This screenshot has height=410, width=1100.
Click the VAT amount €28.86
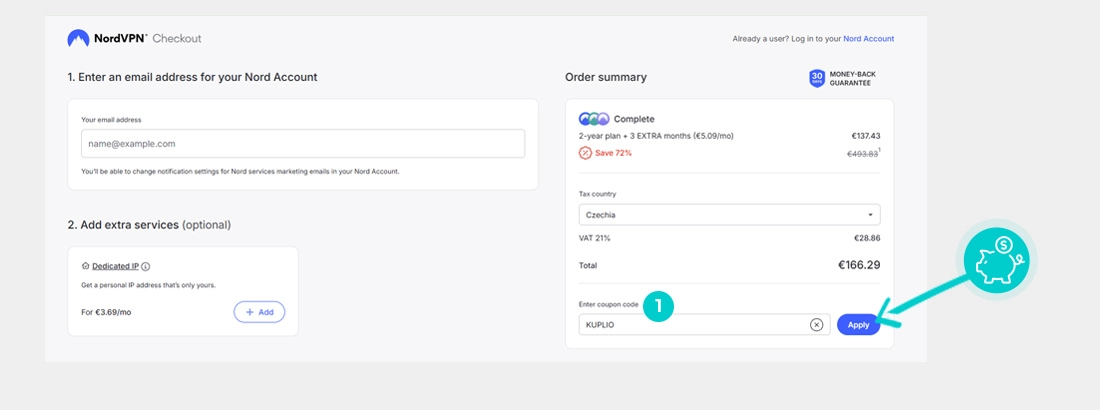pos(866,238)
